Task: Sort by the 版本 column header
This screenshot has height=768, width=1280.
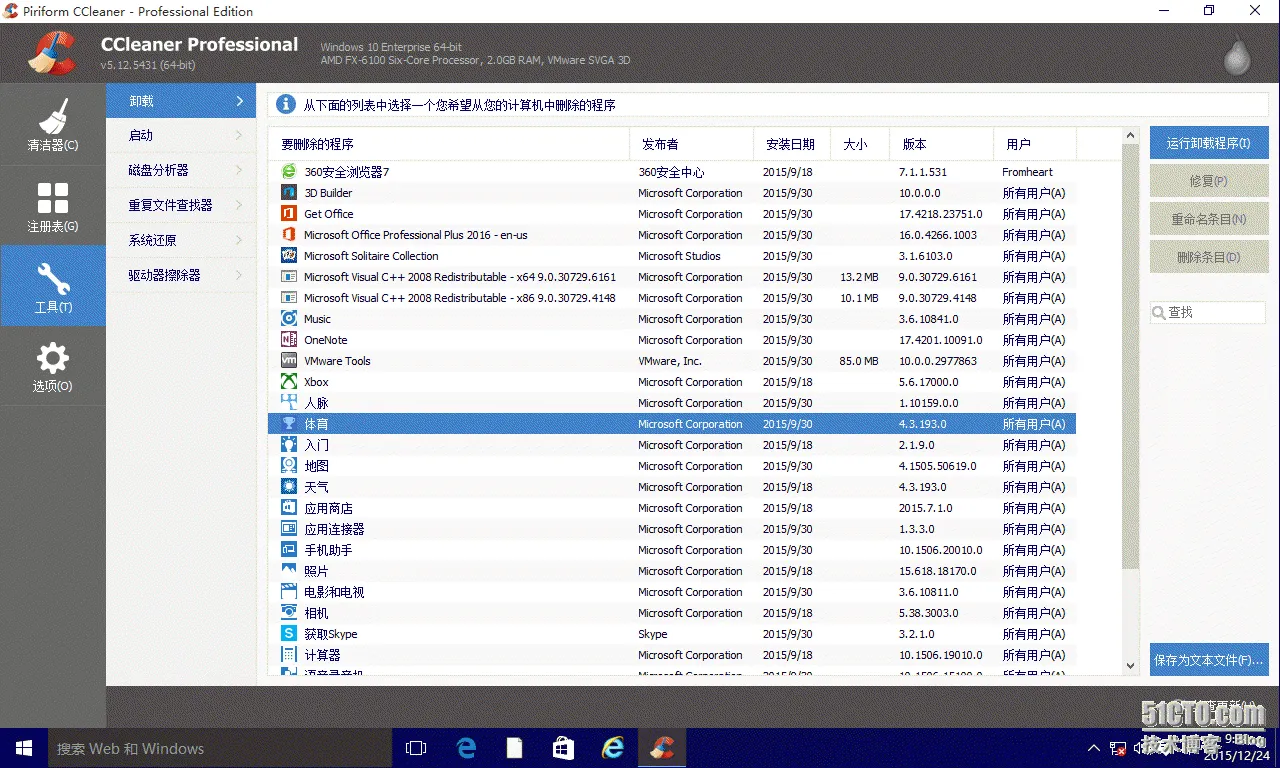Action: point(943,144)
